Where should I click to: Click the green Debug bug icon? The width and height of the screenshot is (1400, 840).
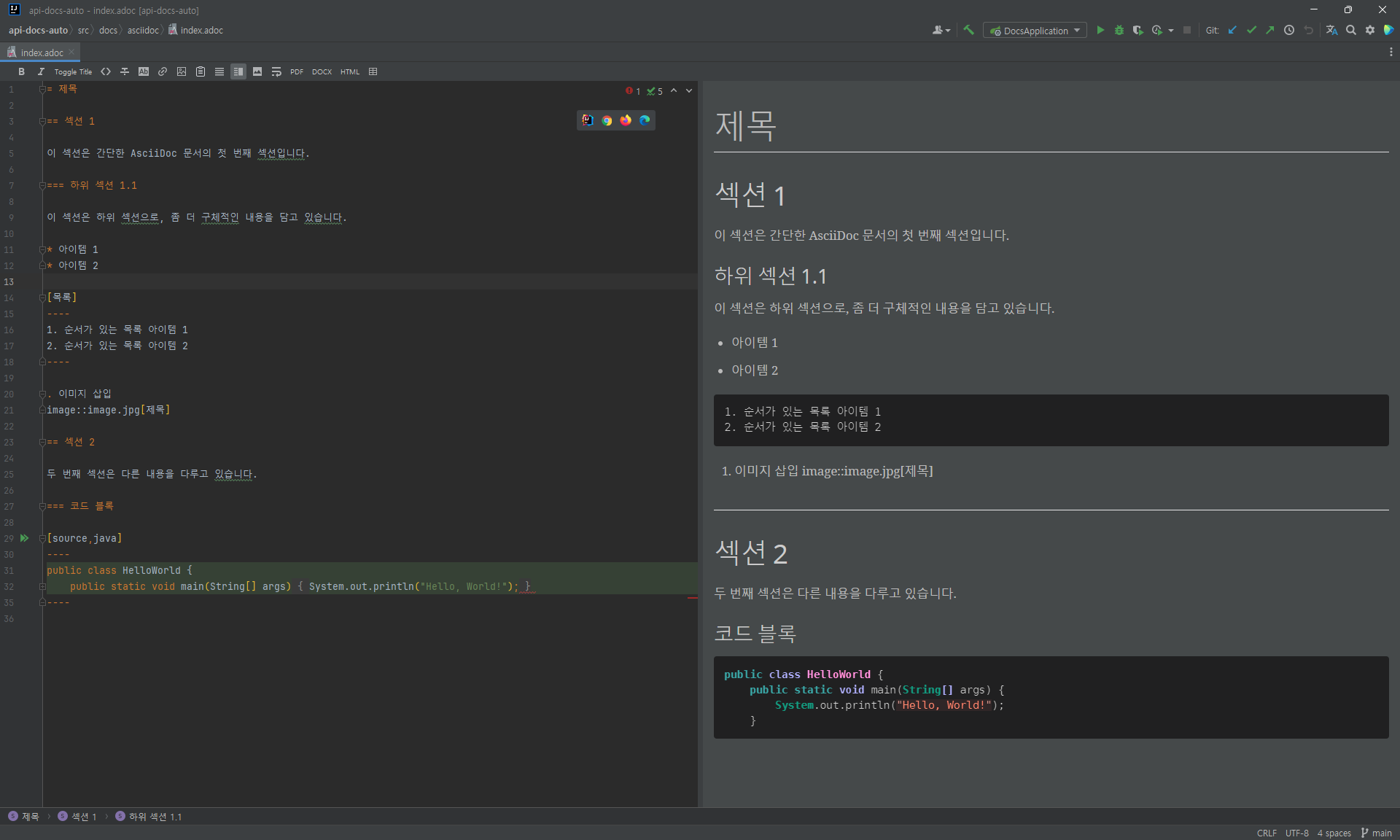tap(1119, 30)
